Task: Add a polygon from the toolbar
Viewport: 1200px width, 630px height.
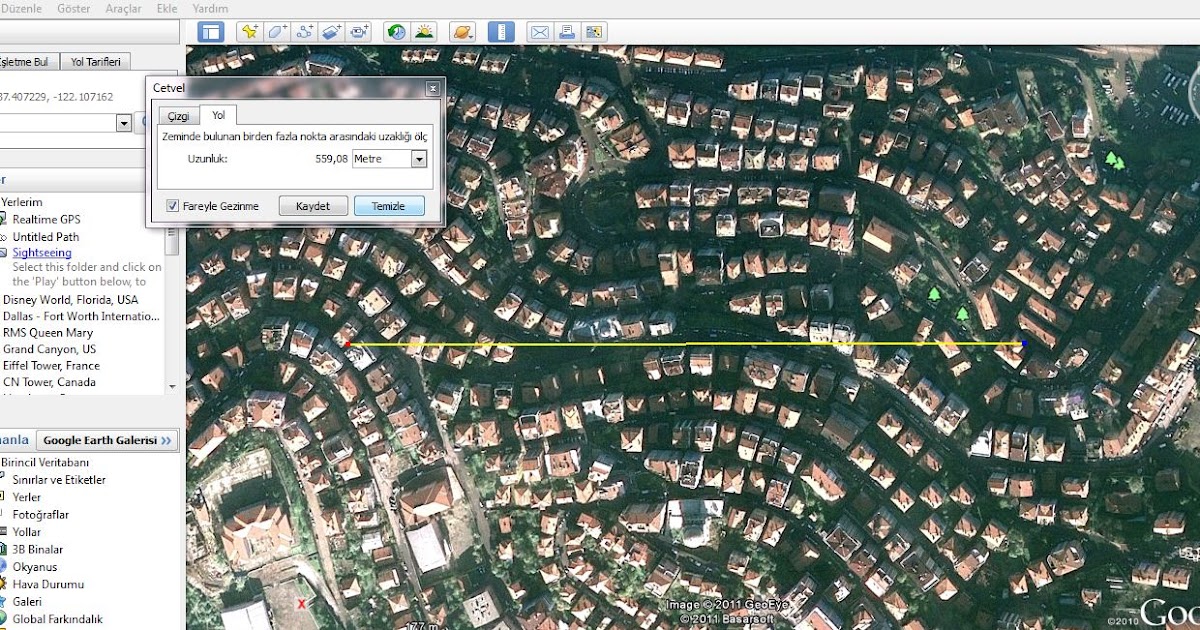Action: coord(277,32)
